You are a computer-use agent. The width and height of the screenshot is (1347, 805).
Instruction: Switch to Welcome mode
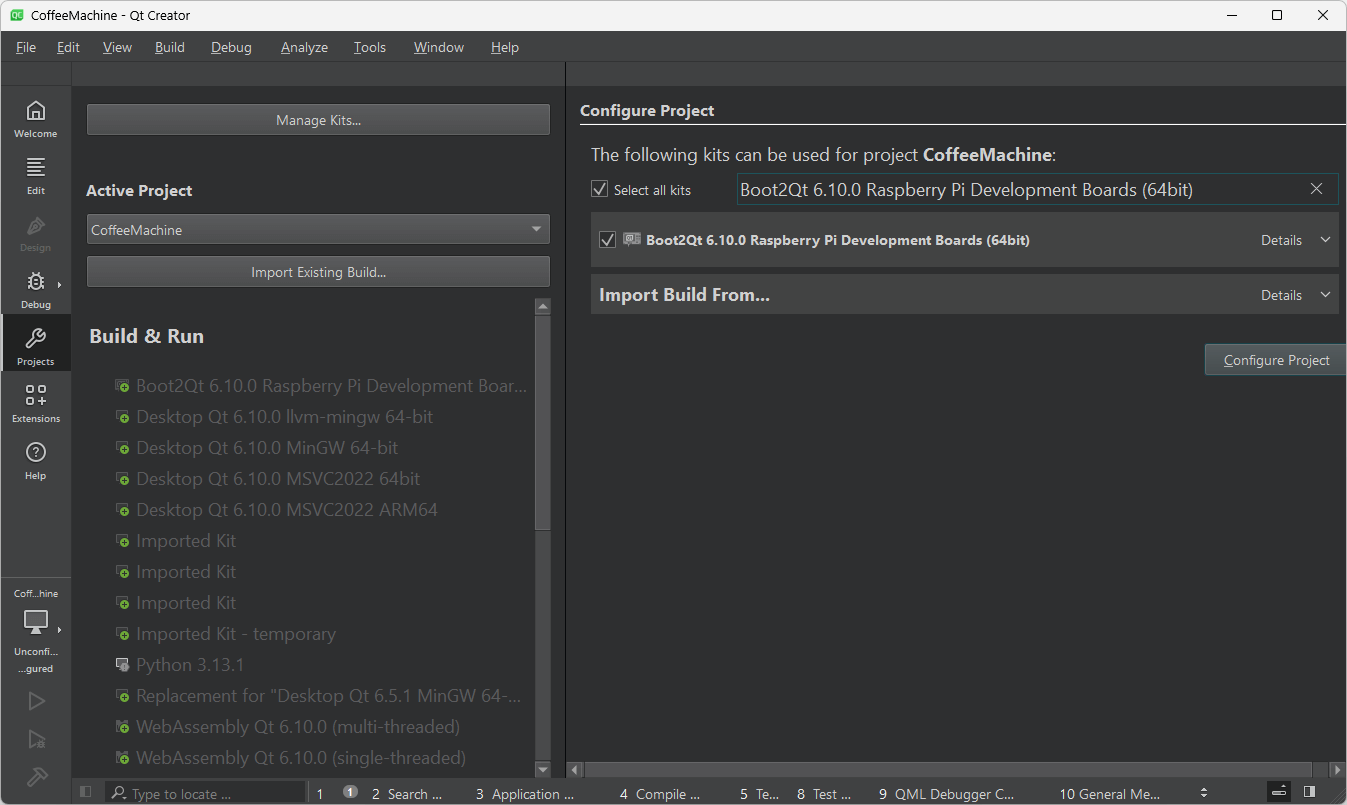pos(36,117)
